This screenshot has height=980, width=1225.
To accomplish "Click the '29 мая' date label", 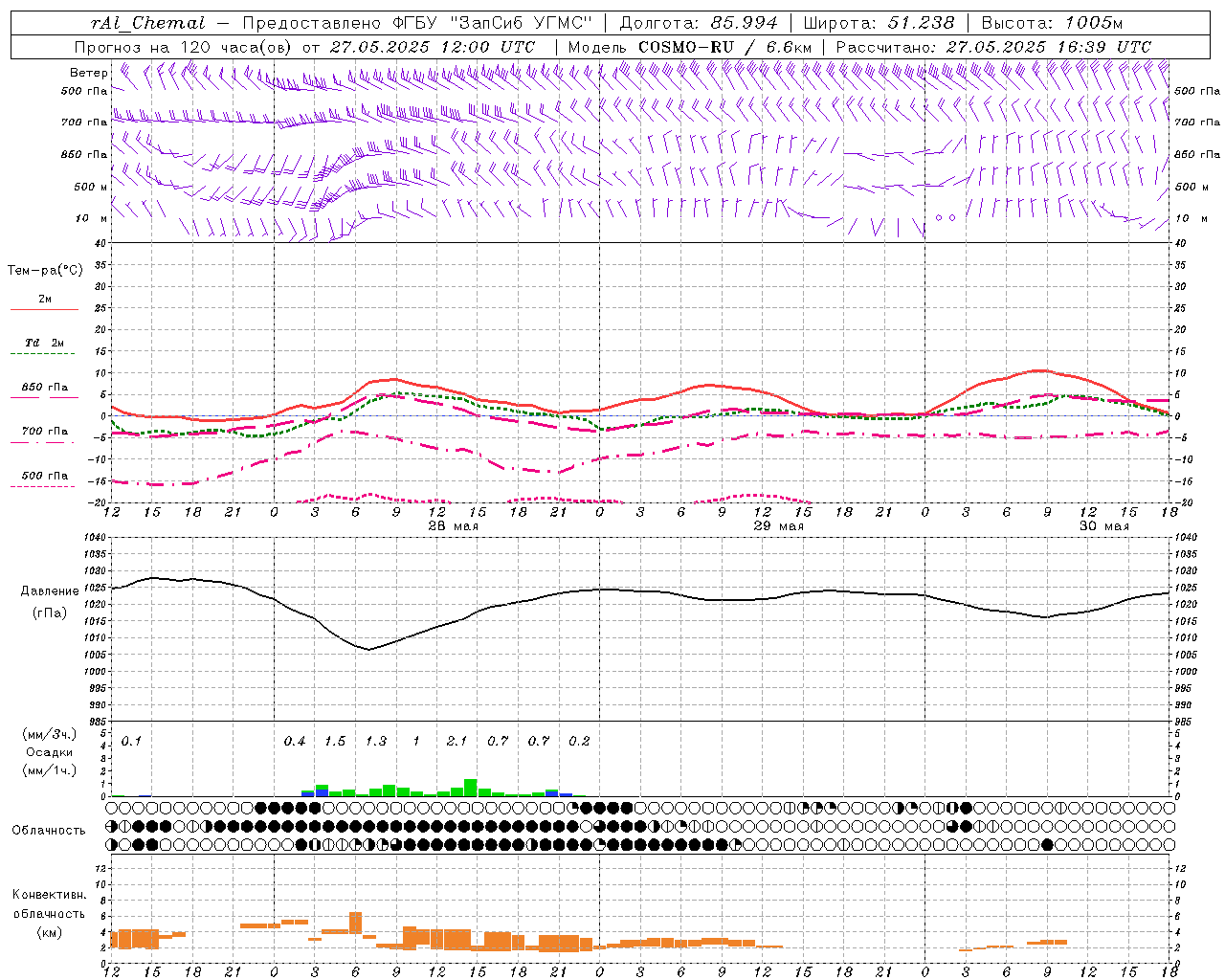I will [779, 526].
